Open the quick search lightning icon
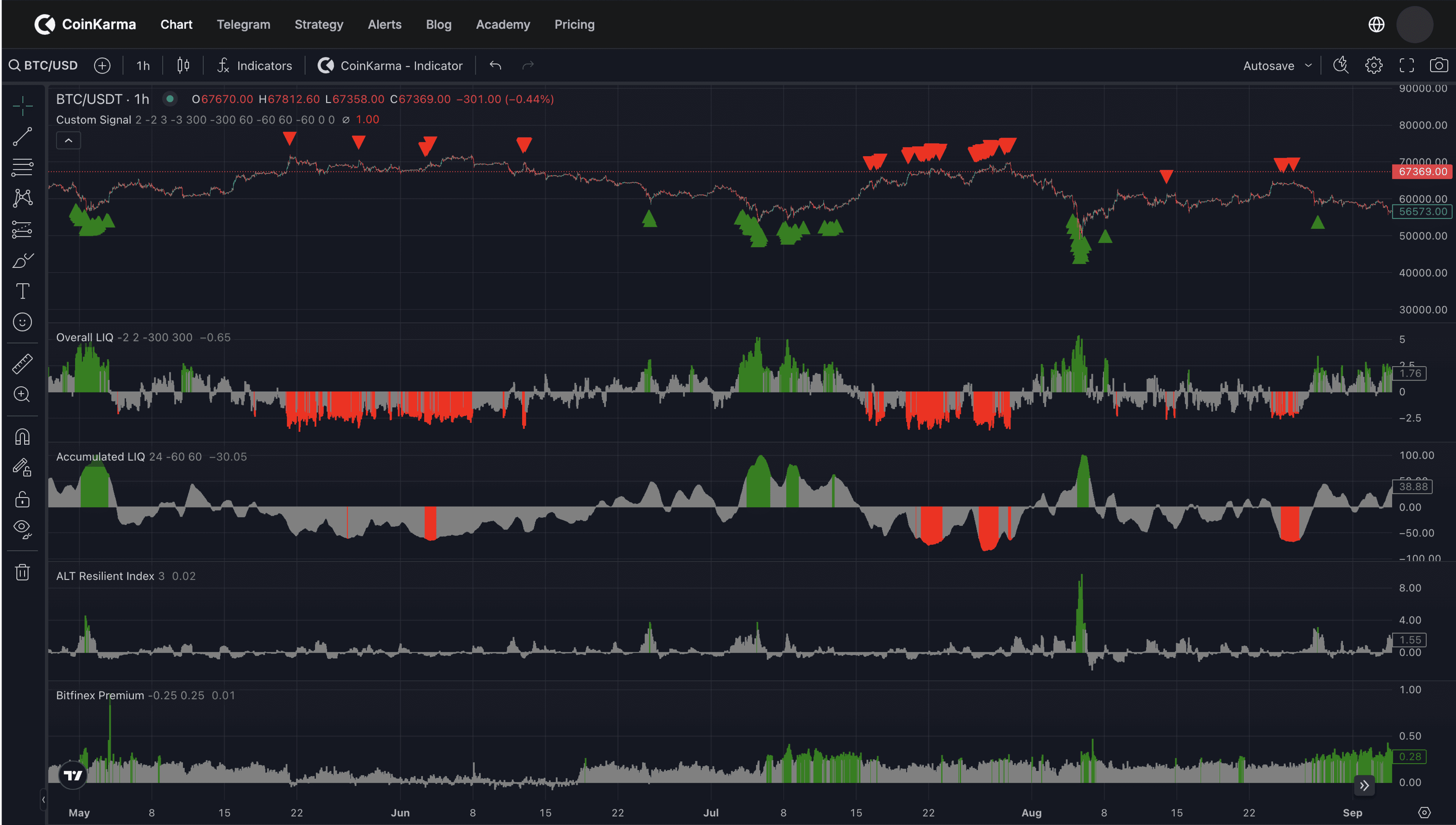The image size is (1456, 825). [1340, 66]
